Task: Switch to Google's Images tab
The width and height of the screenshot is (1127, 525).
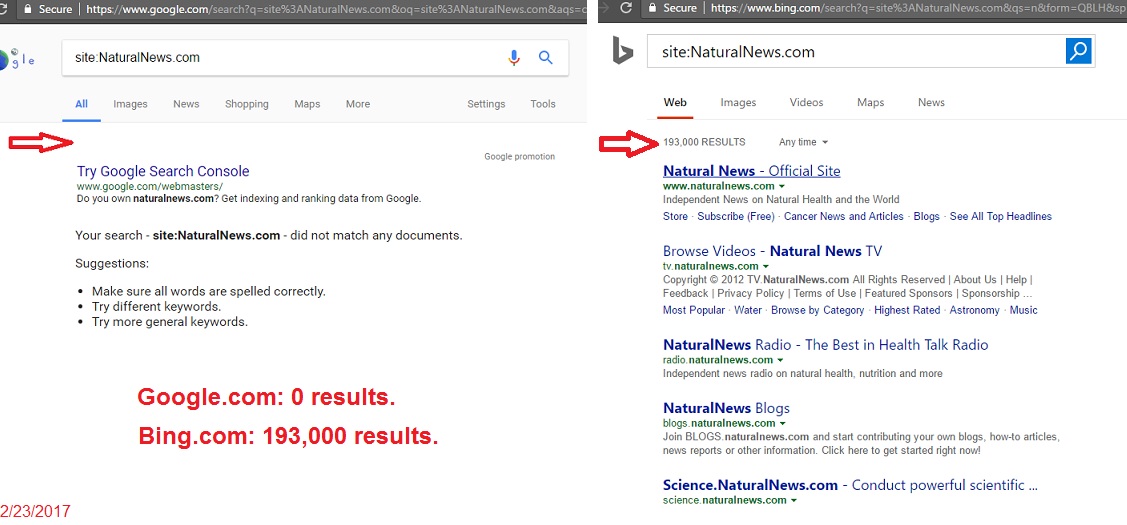Action: (130, 104)
